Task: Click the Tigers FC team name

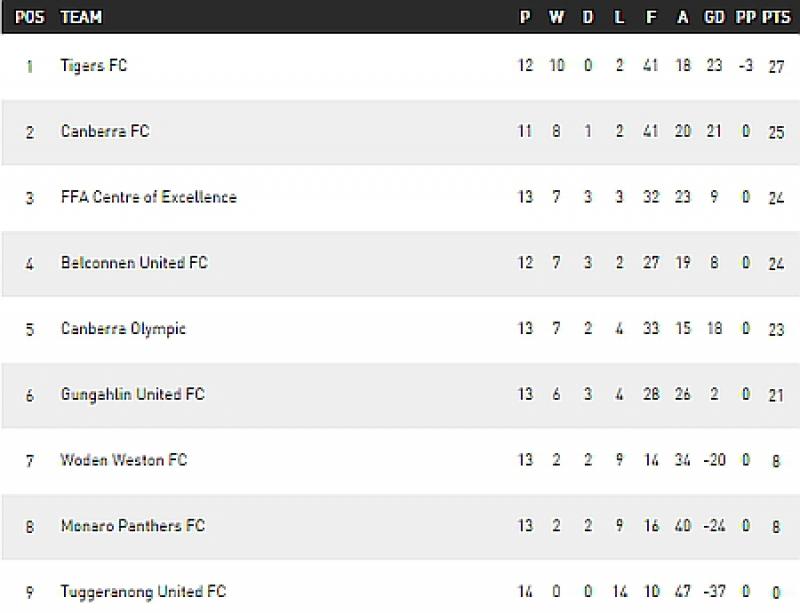Action: point(94,66)
